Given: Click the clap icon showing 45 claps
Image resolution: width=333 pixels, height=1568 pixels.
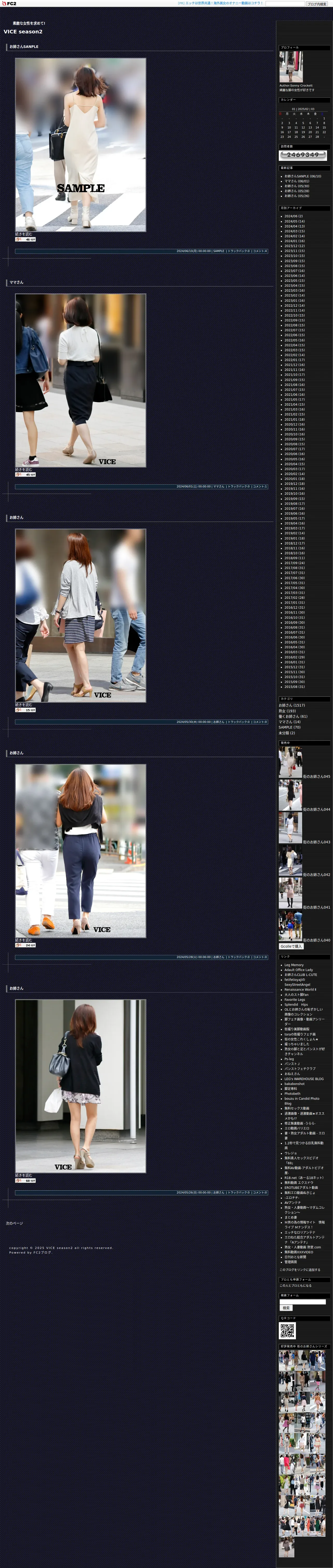Looking at the screenshot, I should [x=26, y=475].
